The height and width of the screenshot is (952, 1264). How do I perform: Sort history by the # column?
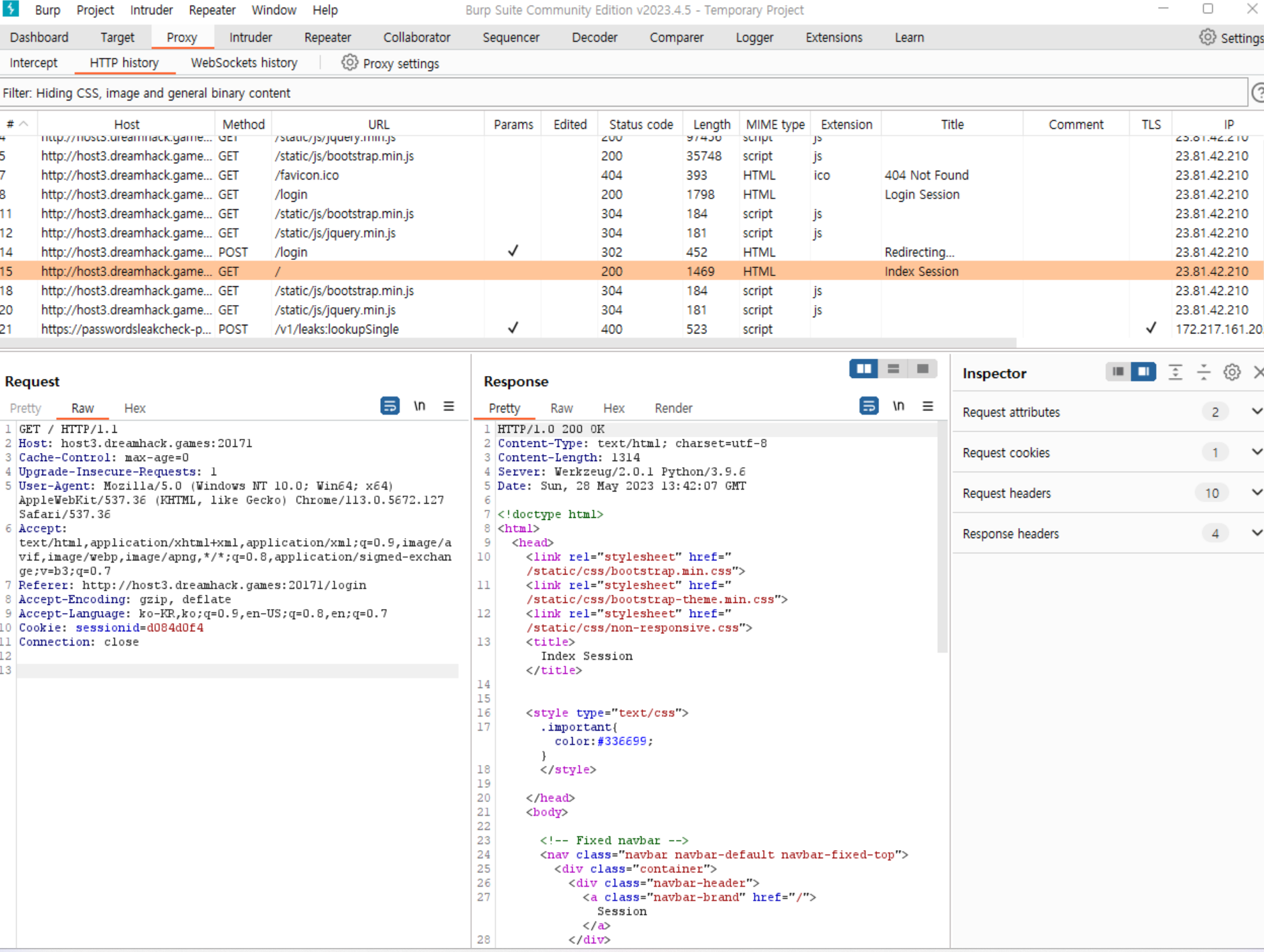click(x=18, y=124)
